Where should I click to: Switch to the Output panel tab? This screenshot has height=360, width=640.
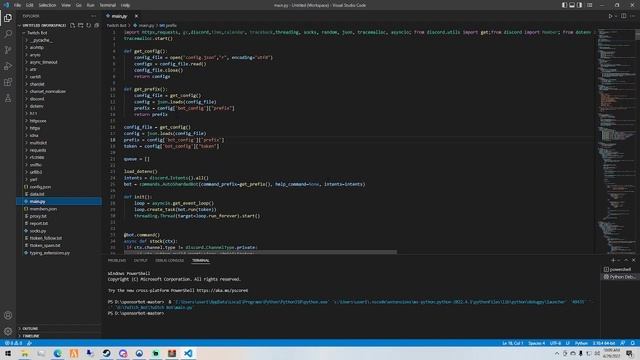[x=140, y=260]
